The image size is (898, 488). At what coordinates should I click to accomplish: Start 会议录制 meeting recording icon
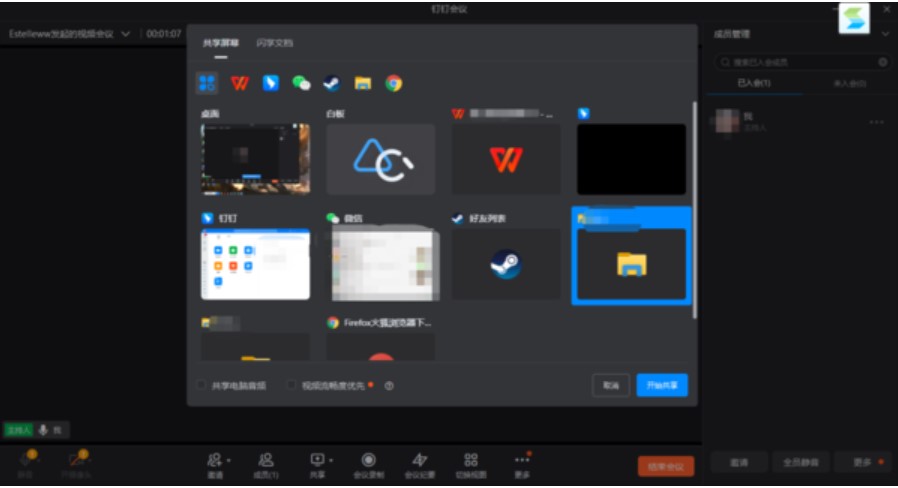(x=368, y=459)
